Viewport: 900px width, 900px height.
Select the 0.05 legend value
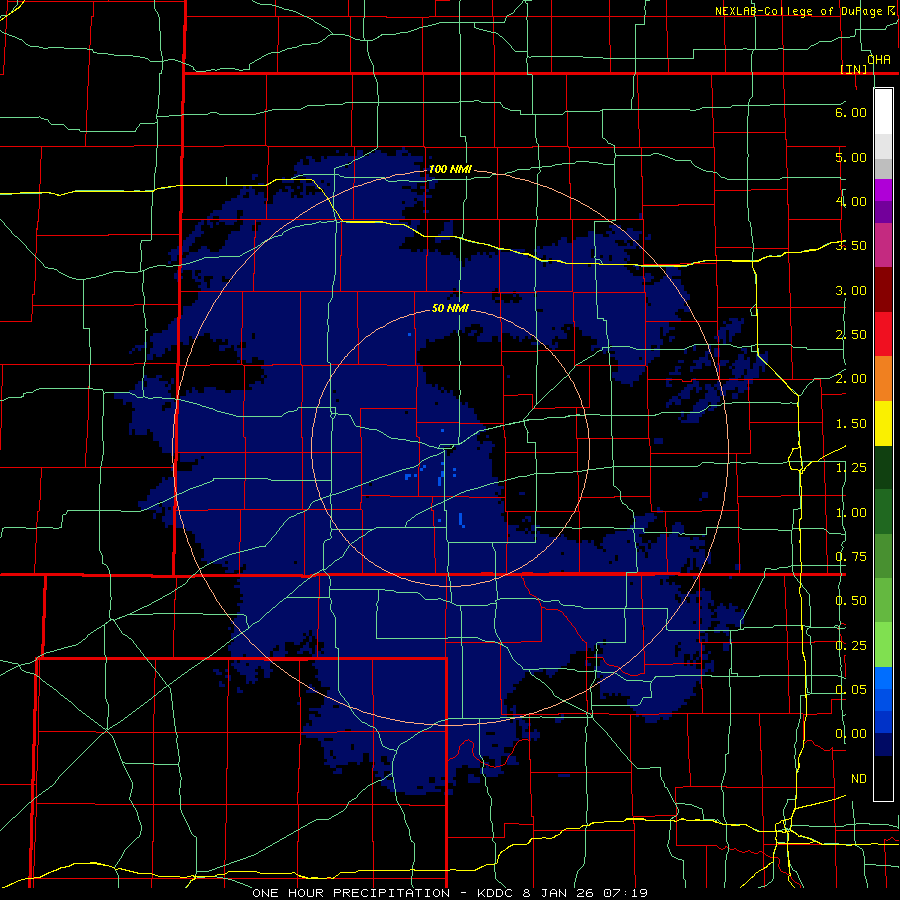pos(851,689)
